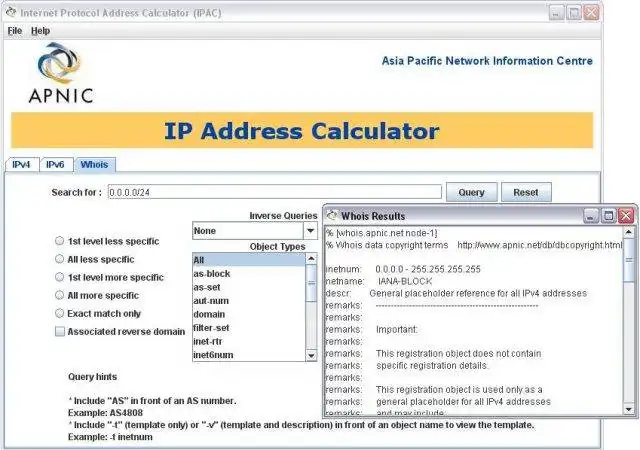Select filter-set object type
The width and height of the screenshot is (640, 450).
pos(249,327)
